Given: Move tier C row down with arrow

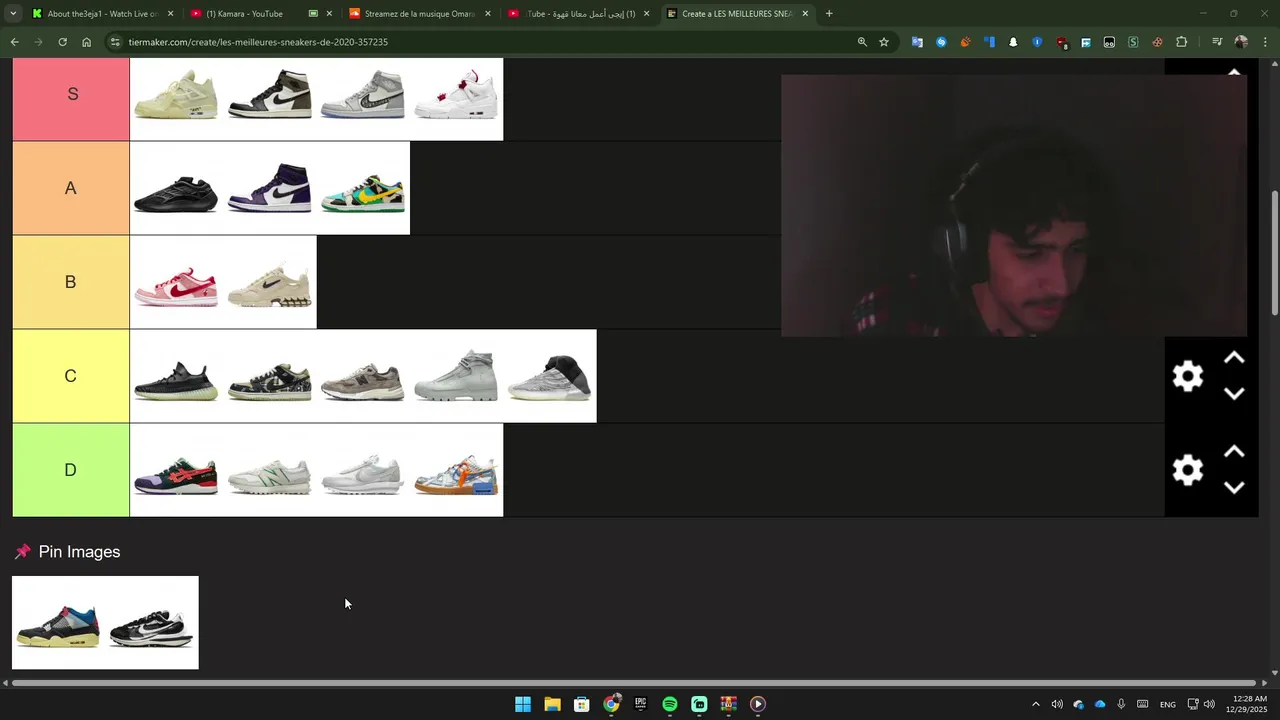Looking at the screenshot, I should click(1234, 394).
